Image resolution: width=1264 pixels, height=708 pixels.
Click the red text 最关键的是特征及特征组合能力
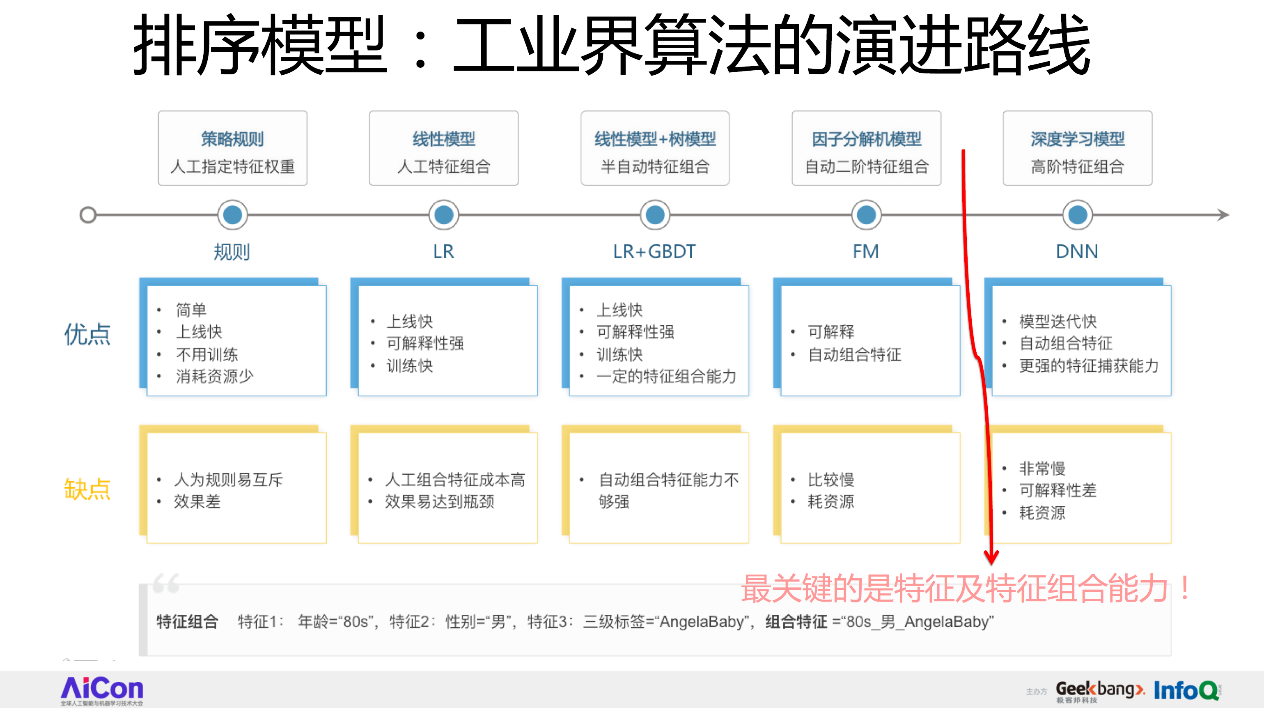point(963,590)
